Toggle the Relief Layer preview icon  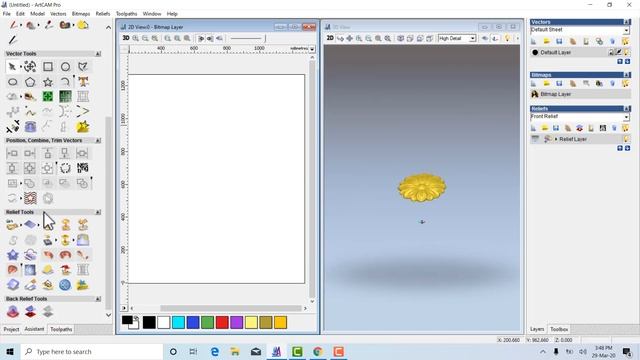click(535, 139)
